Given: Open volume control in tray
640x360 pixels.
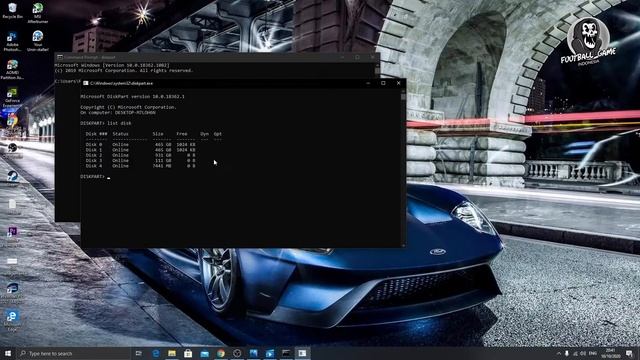Looking at the screenshot, I should point(583,353).
